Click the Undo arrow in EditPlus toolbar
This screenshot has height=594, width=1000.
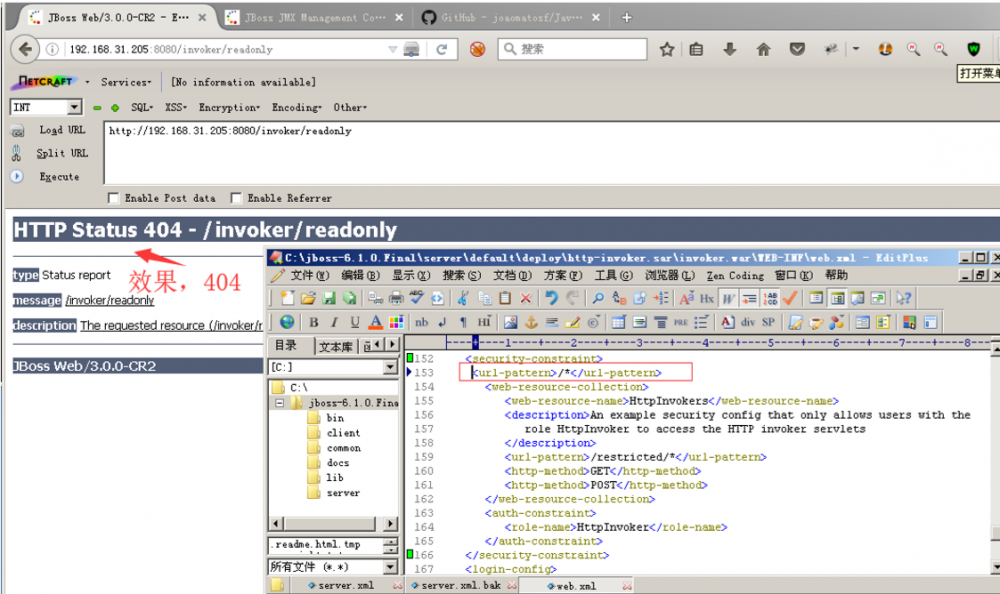pyautogui.click(x=551, y=298)
